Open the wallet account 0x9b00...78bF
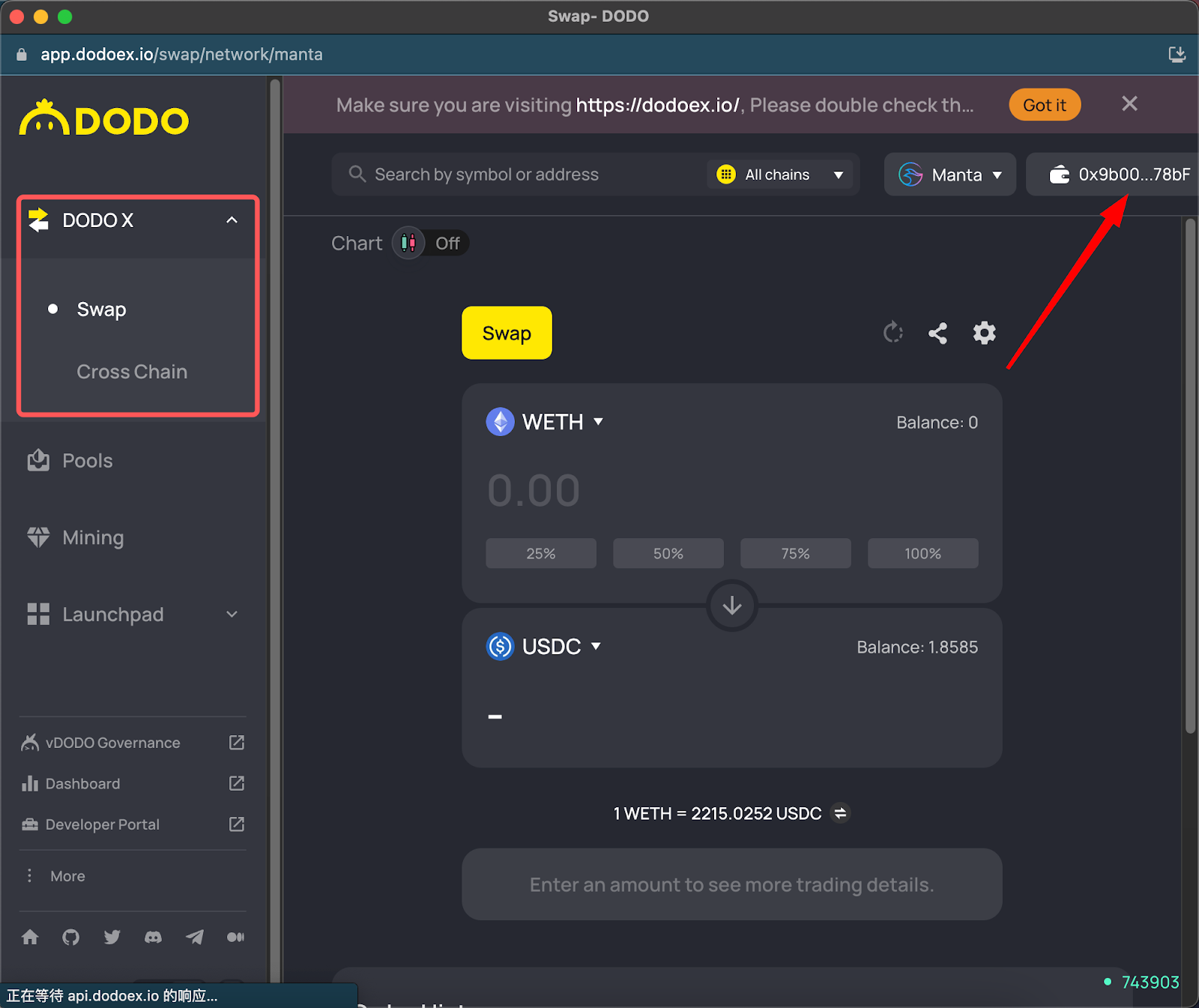1199x1008 pixels. (1112, 175)
